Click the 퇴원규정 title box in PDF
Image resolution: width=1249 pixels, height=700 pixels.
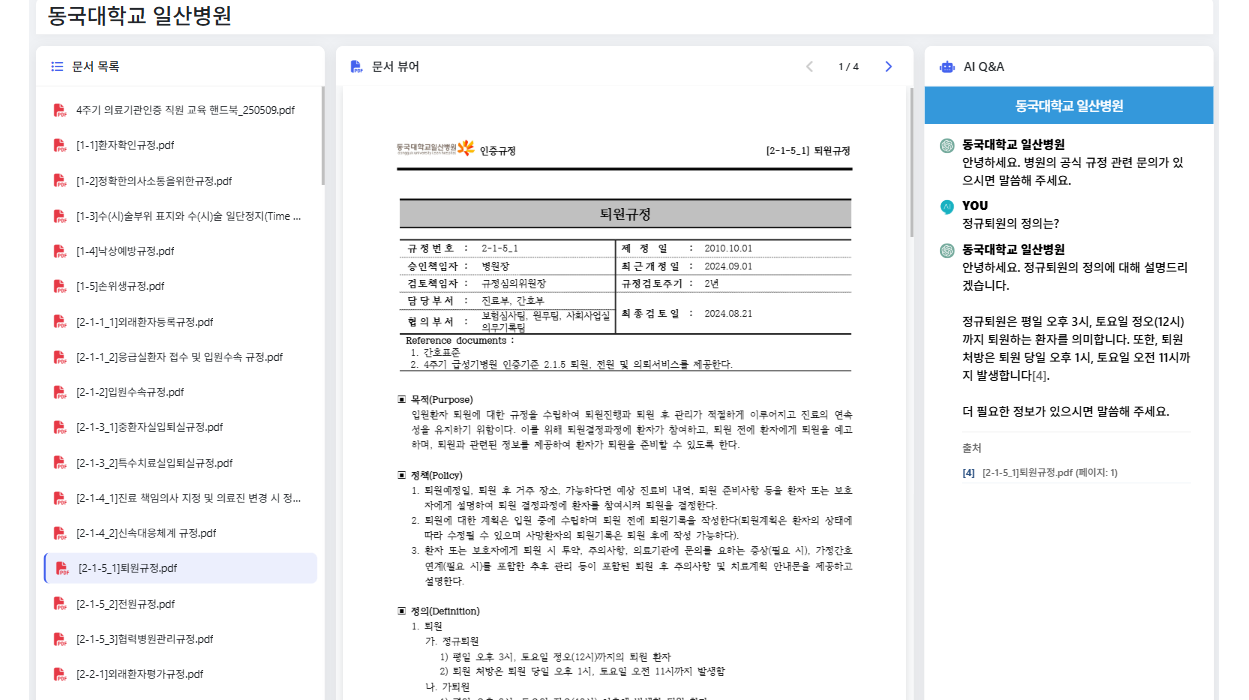pyautogui.click(x=625, y=214)
